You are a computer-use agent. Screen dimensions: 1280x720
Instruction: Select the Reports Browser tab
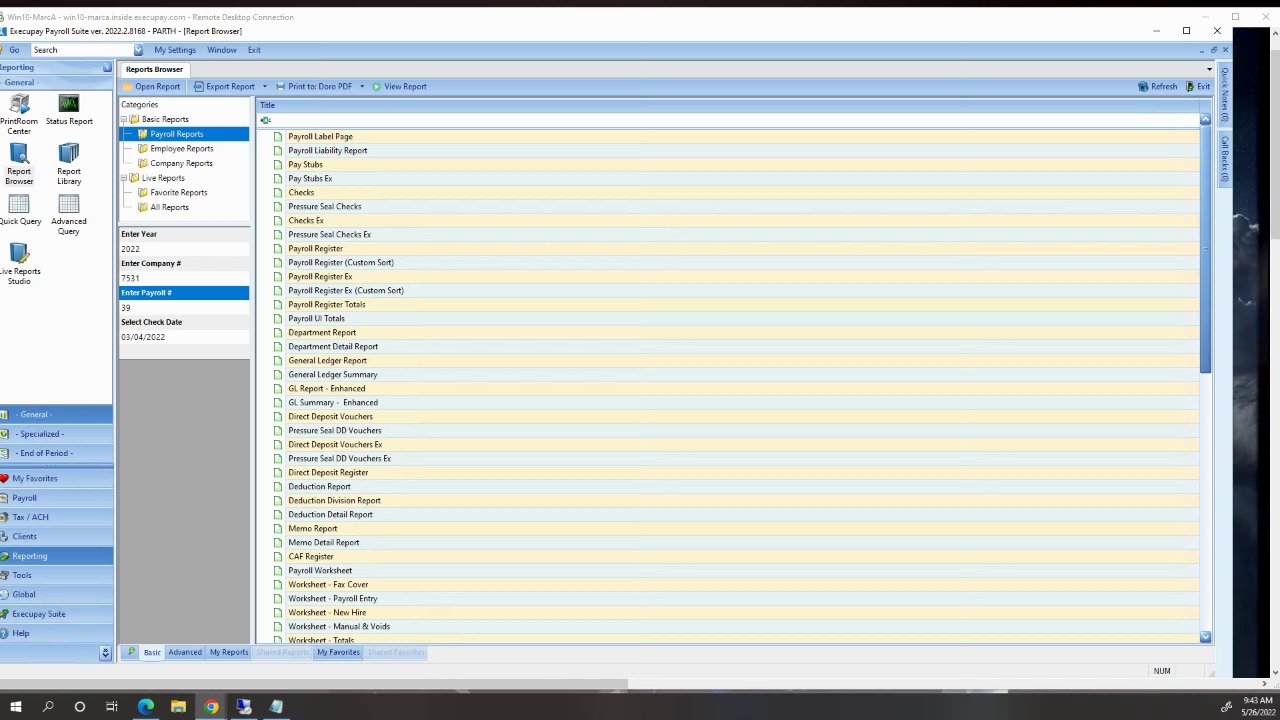tap(154, 70)
